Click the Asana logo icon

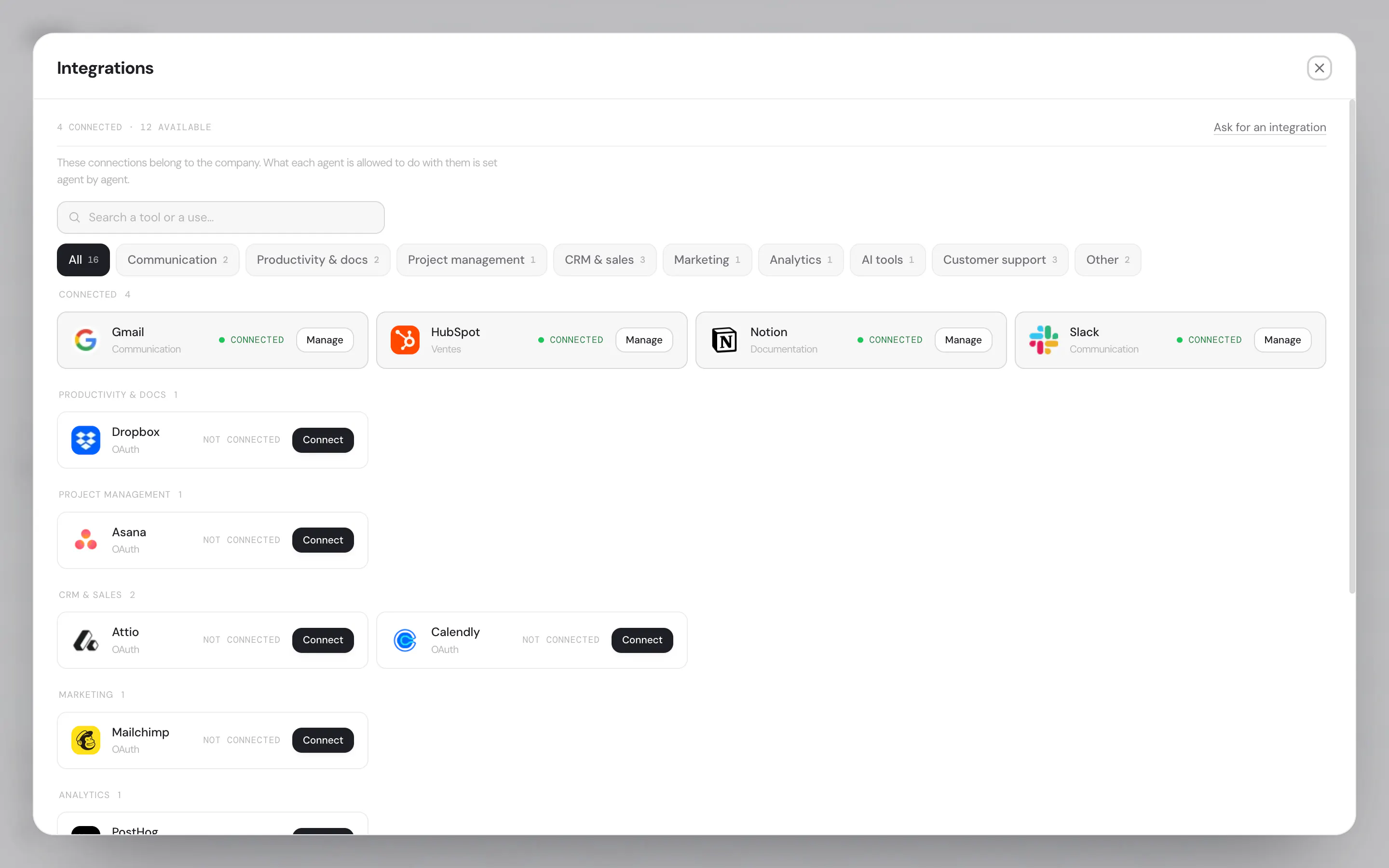click(85, 540)
